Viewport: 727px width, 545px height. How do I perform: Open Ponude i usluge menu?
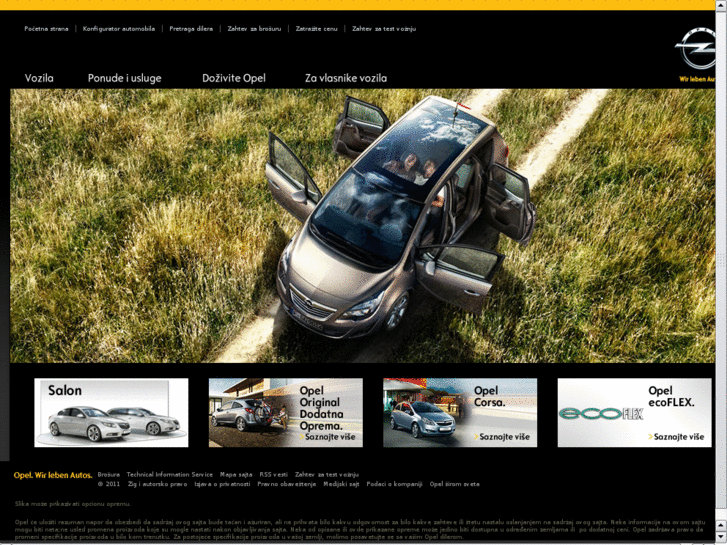(125, 78)
